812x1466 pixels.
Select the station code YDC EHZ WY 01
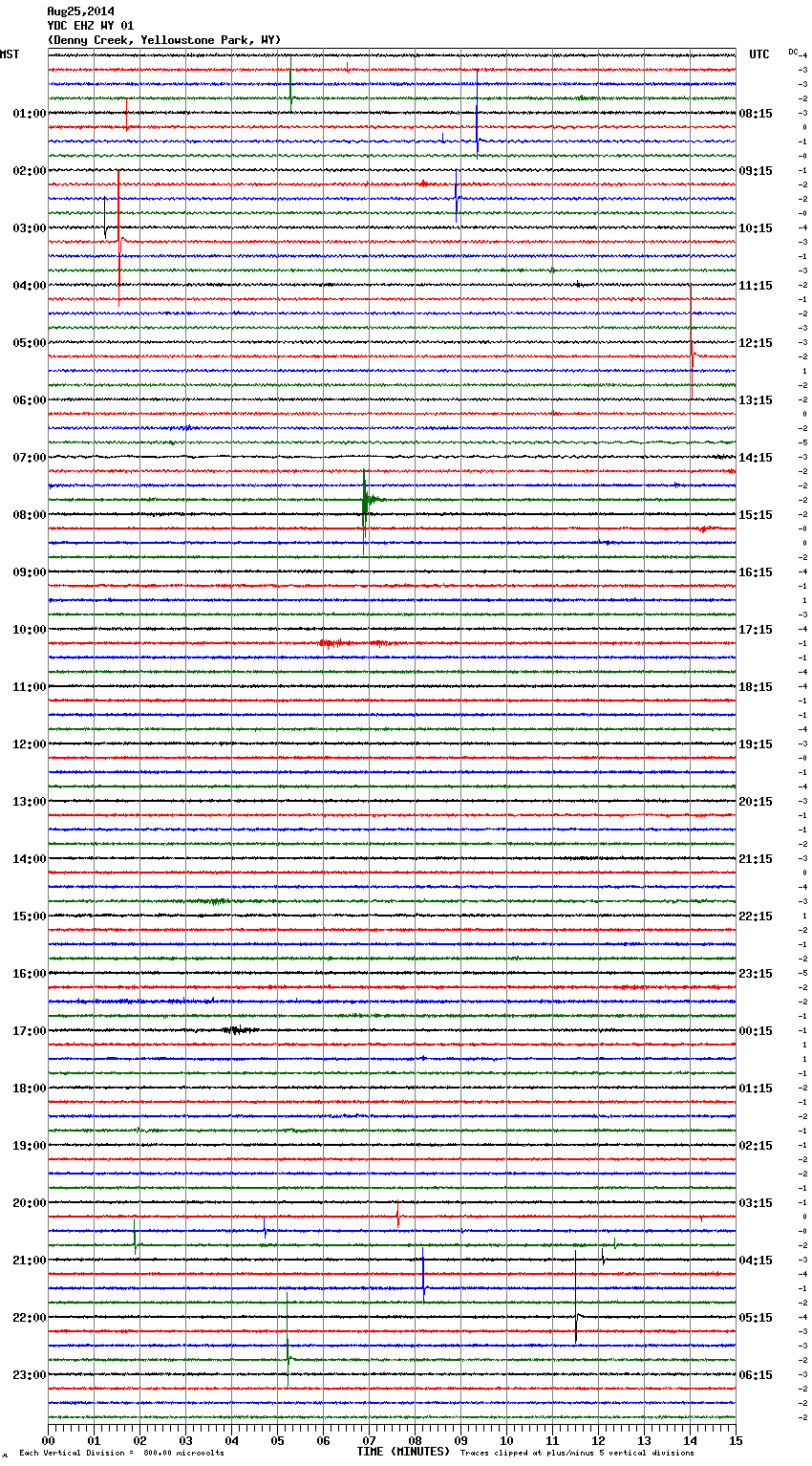tap(91, 26)
